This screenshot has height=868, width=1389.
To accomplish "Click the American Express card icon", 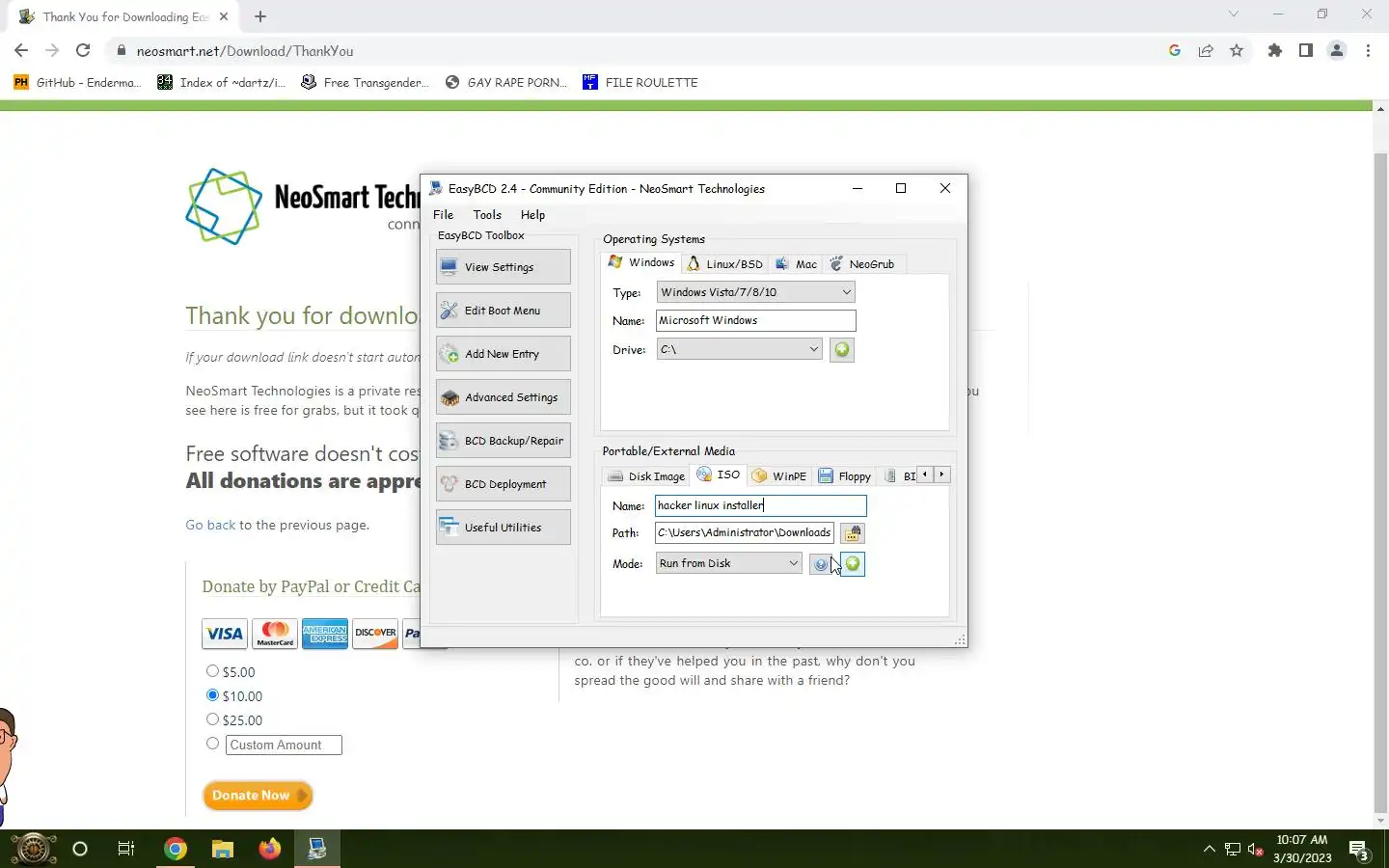I will coord(325,634).
